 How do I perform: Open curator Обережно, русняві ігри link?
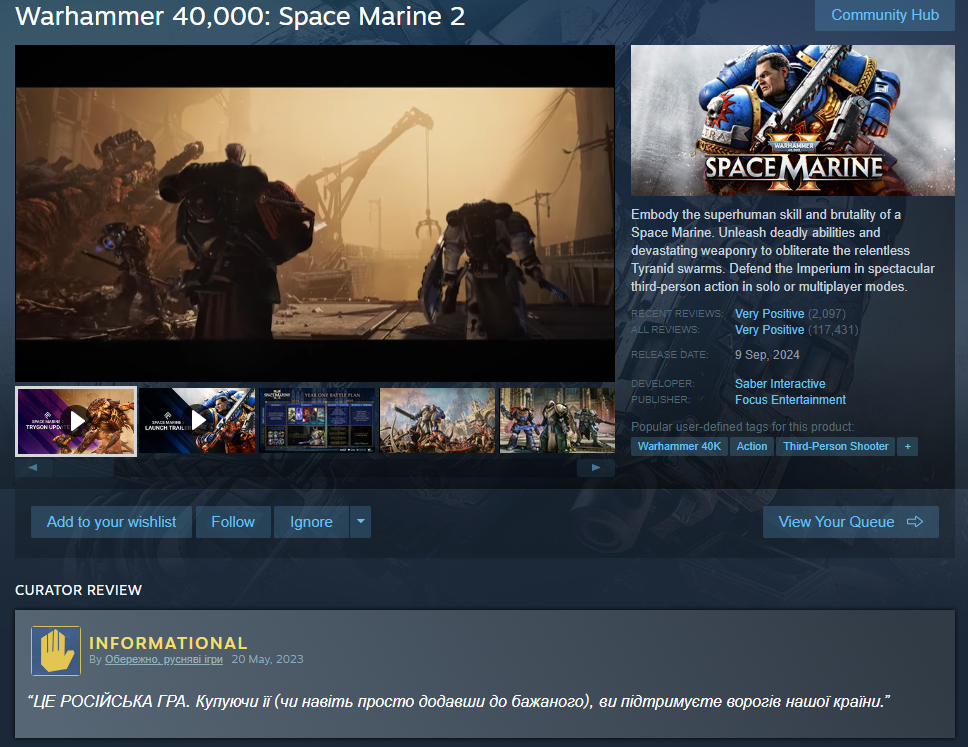pos(164,659)
